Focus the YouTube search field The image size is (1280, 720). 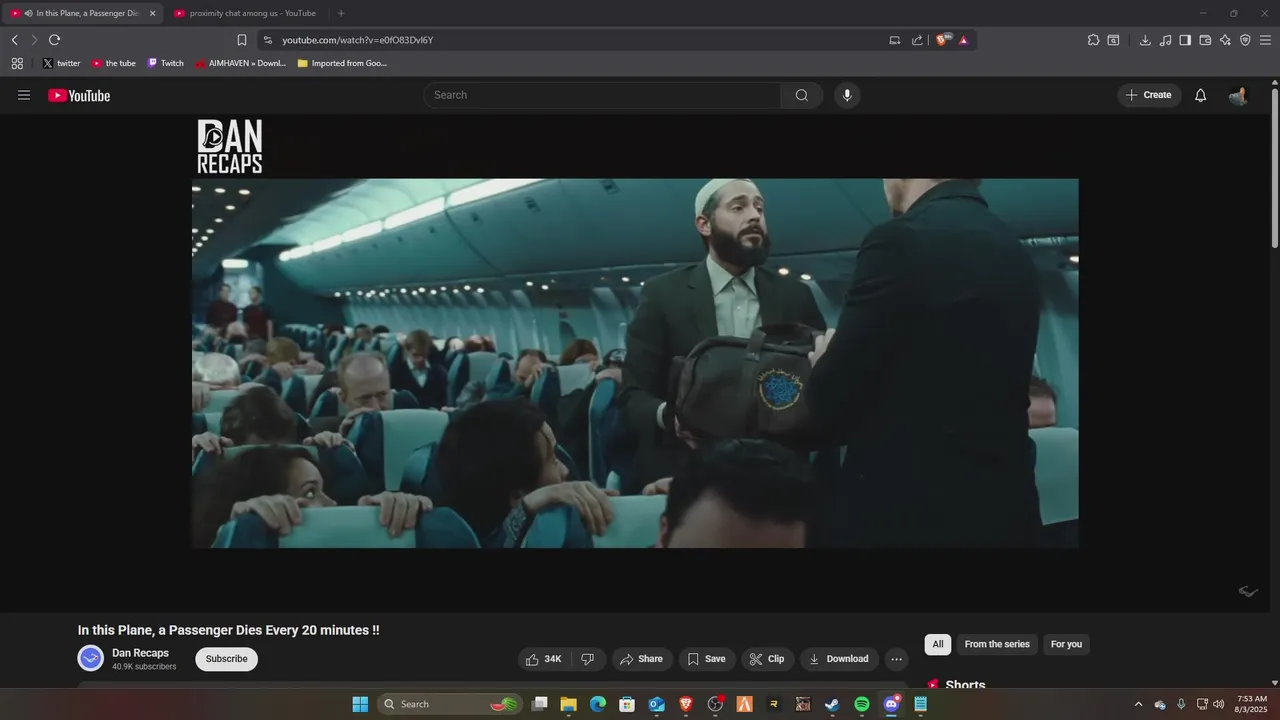coord(602,95)
